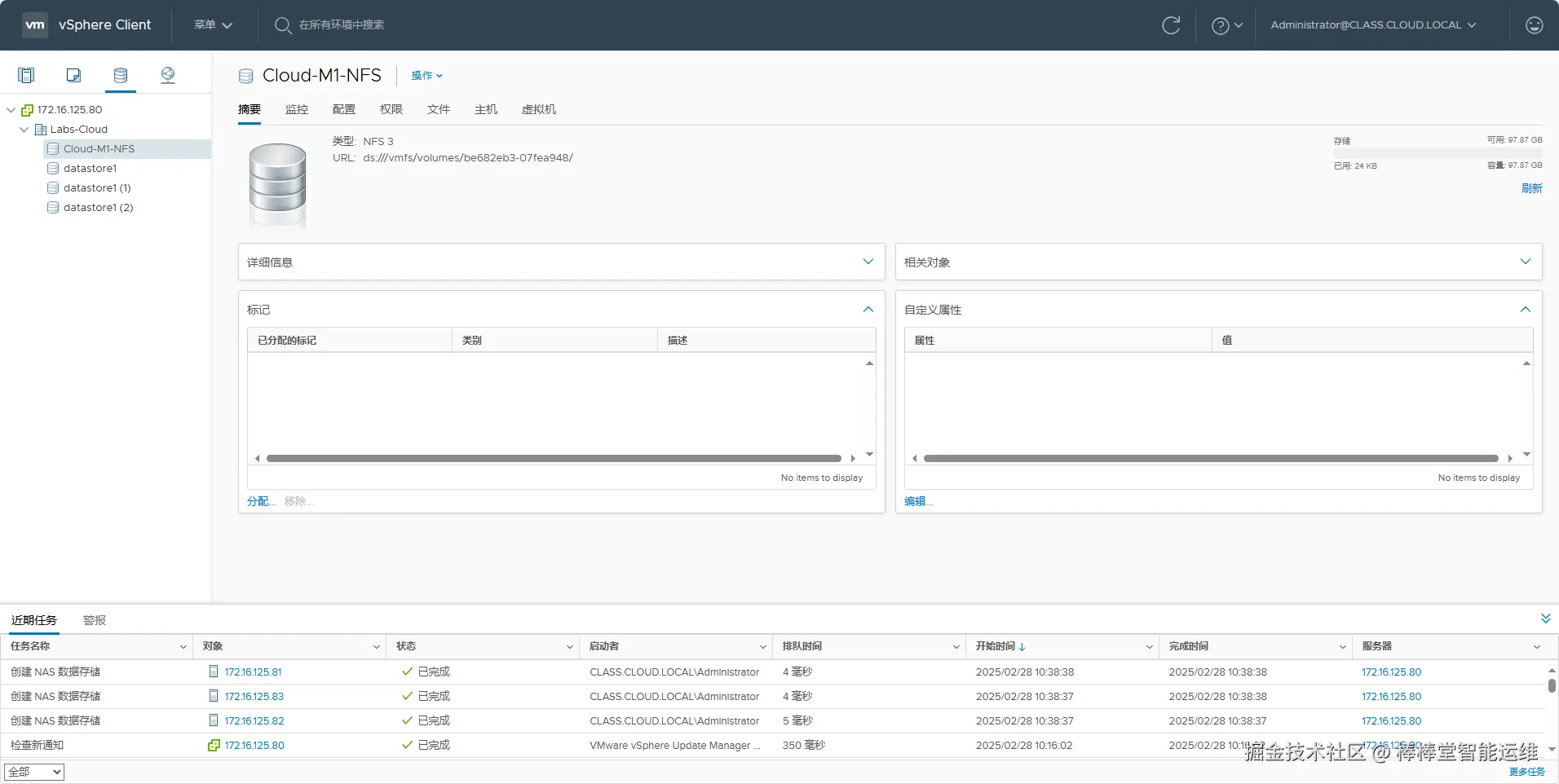The image size is (1559, 784).
Task: Click the datastore1 (2) datastore icon
Action: click(x=53, y=208)
